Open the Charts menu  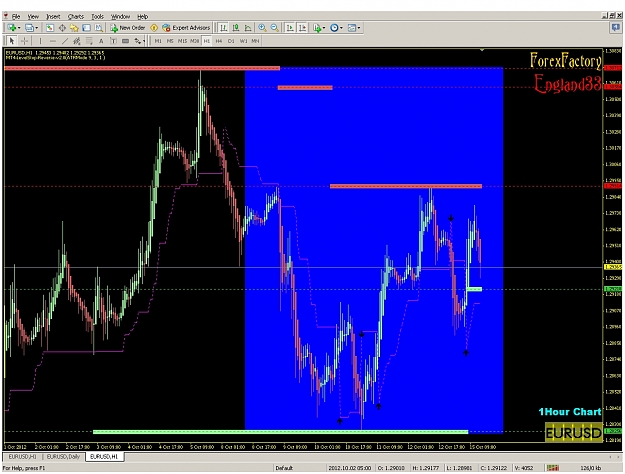tap(75, 16)
